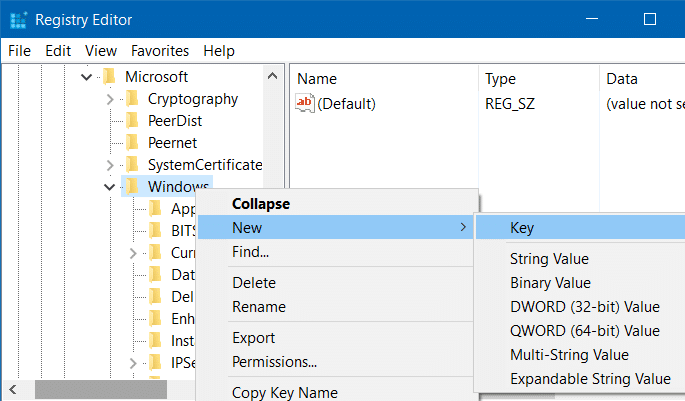Click the PeerDist folder icon

132,121
